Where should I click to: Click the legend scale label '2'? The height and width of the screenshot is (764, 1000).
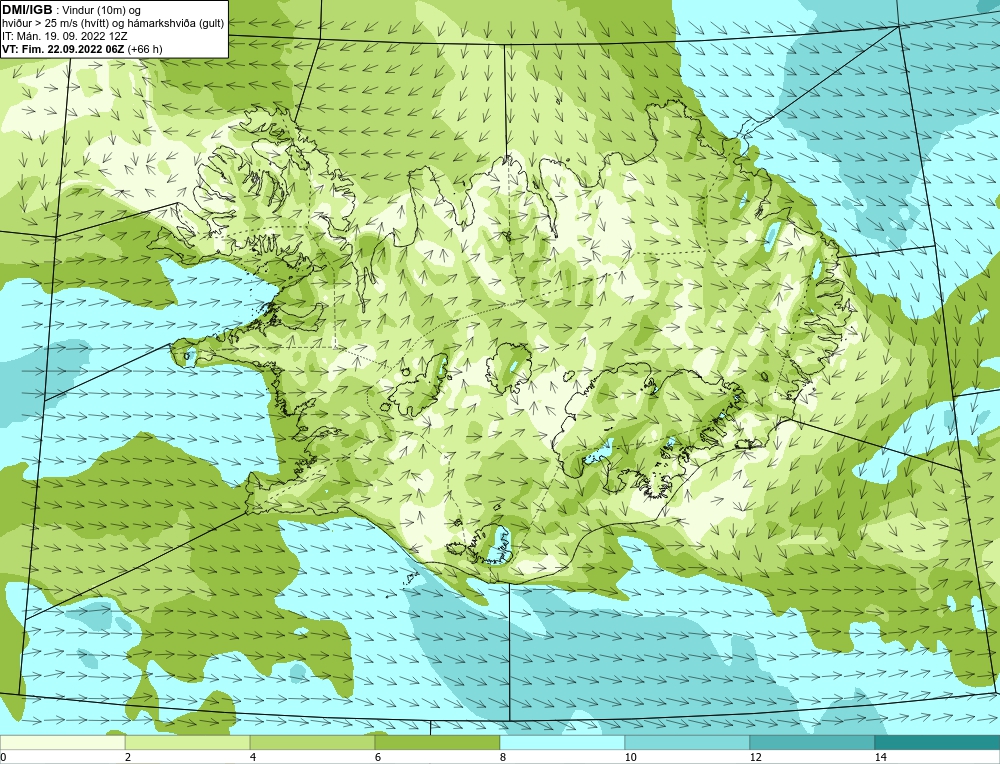pyautogui.click(x=128, y=757)
